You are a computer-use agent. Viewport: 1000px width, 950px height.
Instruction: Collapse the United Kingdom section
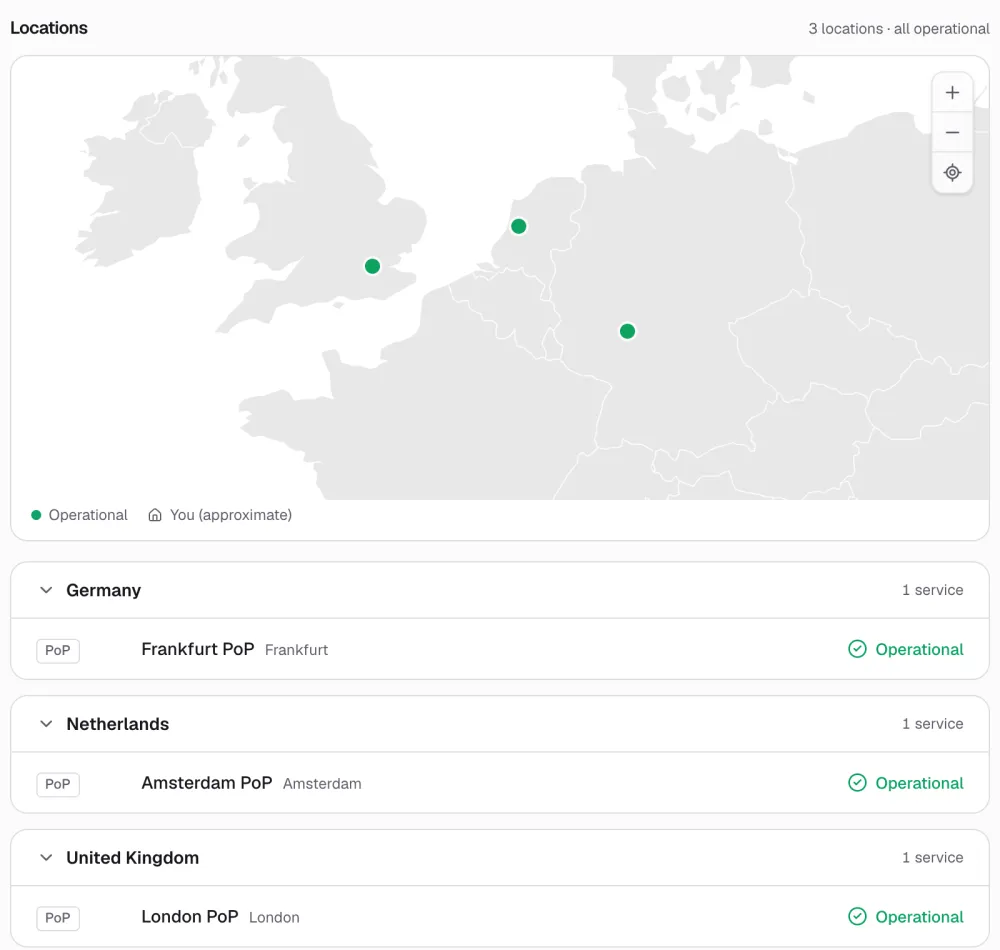[46, 858]
